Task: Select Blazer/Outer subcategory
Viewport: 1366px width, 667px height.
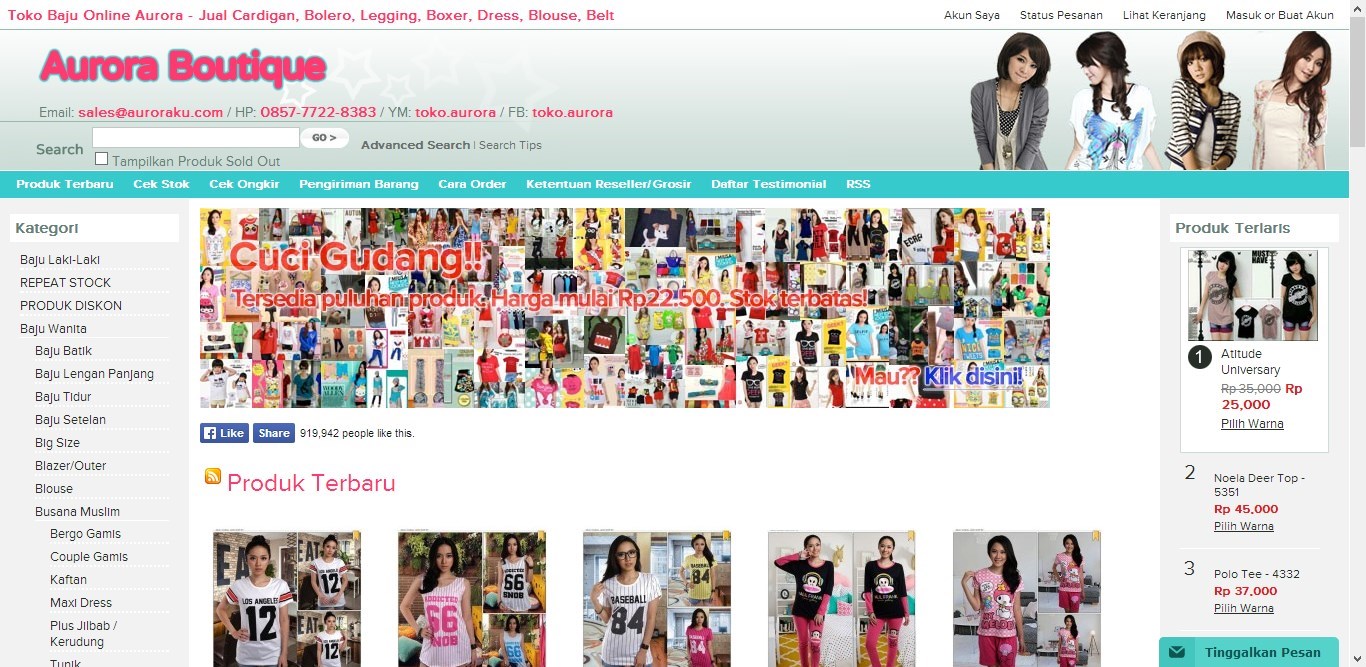Action: click(x=70, y=466)
